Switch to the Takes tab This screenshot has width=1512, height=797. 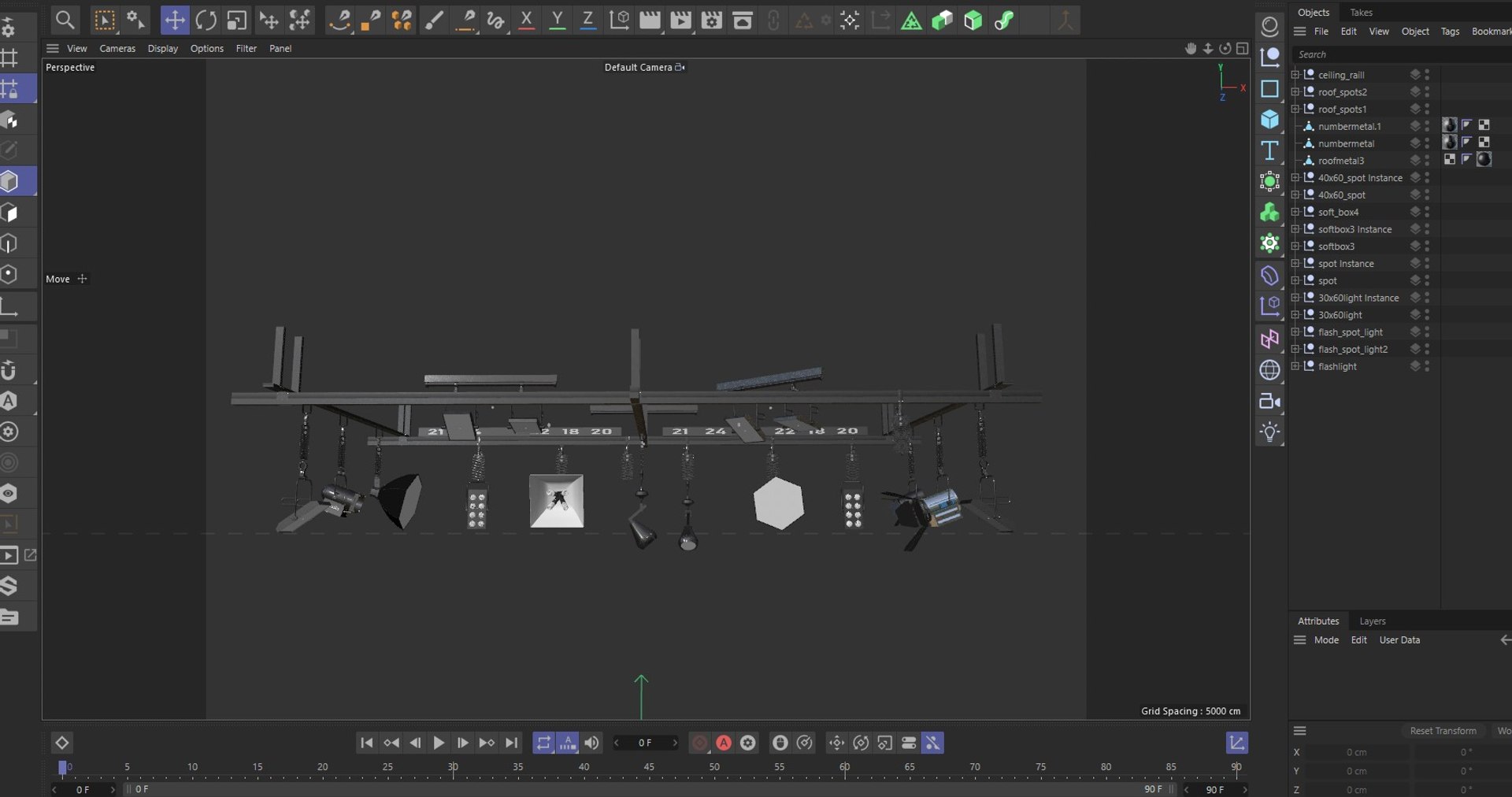coord(1361,13)
